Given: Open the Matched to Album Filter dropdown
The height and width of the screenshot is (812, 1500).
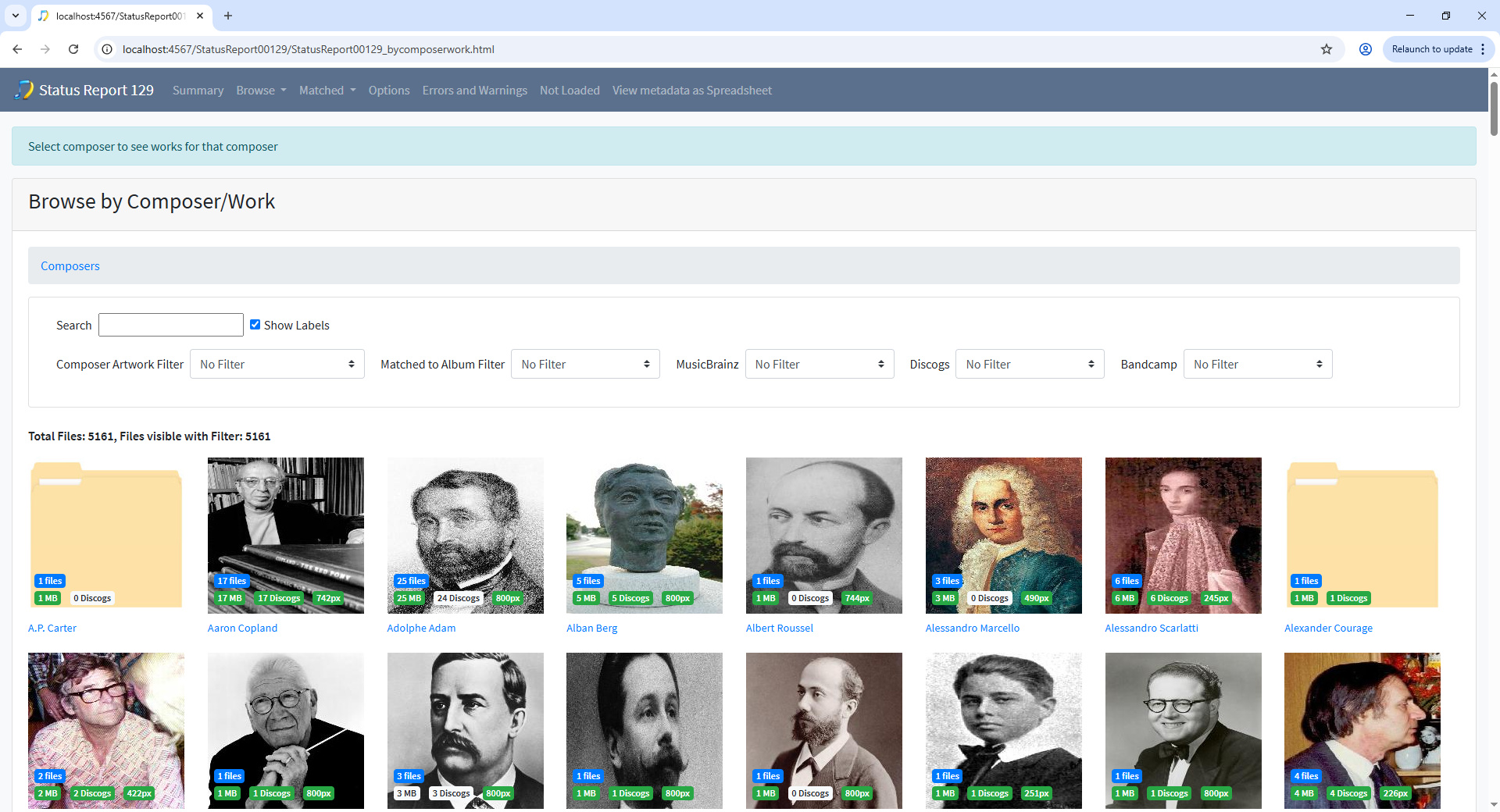Looking at the screenshot, I should tap(585, 364).
